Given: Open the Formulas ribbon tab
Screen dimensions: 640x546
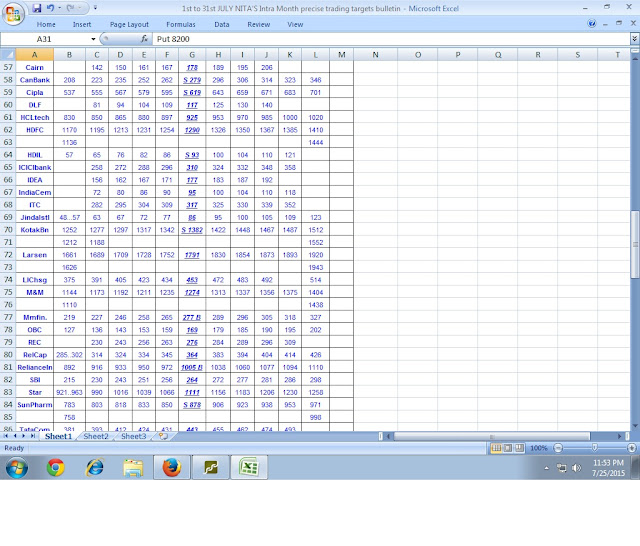Looking at the screenshot, I should tap(181, 24).
